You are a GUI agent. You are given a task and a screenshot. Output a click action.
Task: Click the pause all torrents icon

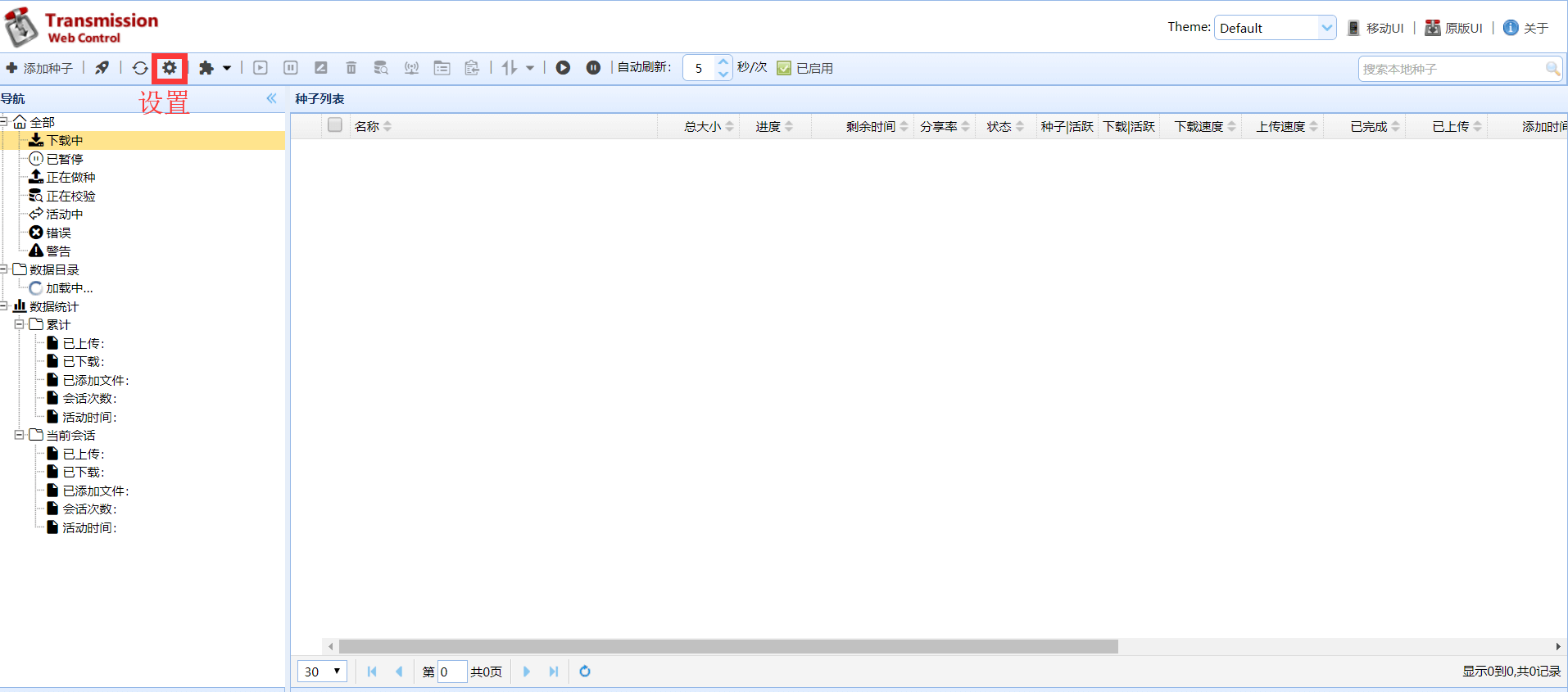click(x=593, y=68)
